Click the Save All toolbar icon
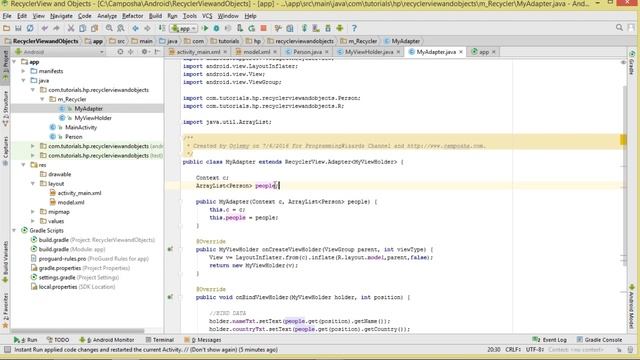Screen dimensions: 640x360 coord(18,28)
